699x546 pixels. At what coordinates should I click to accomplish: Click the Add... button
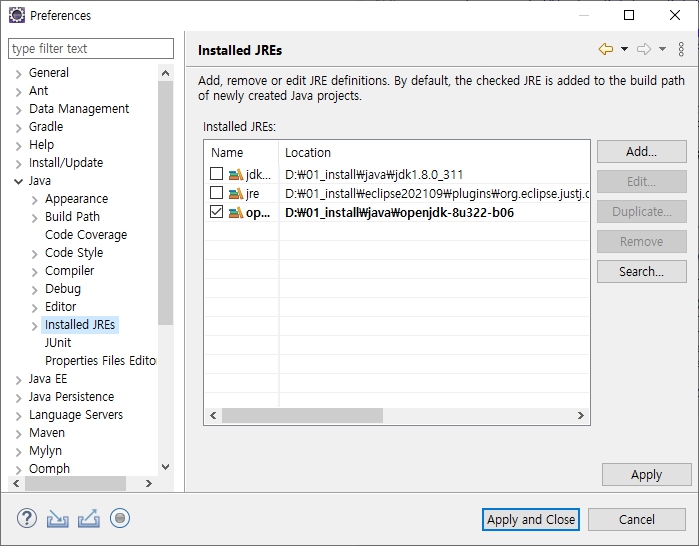(x=641, y=152)
